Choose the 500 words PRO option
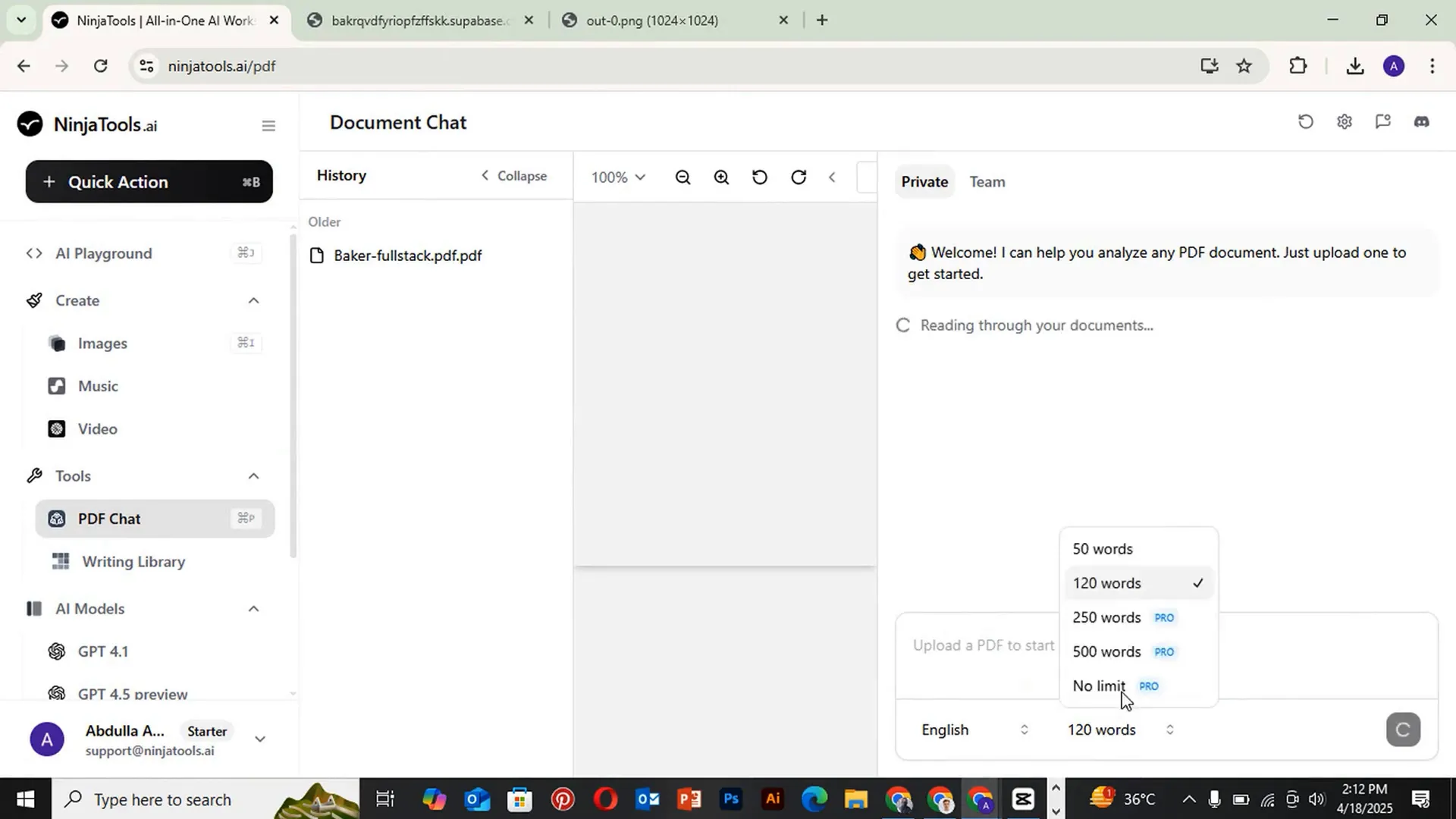 [x=1139, y=651]
